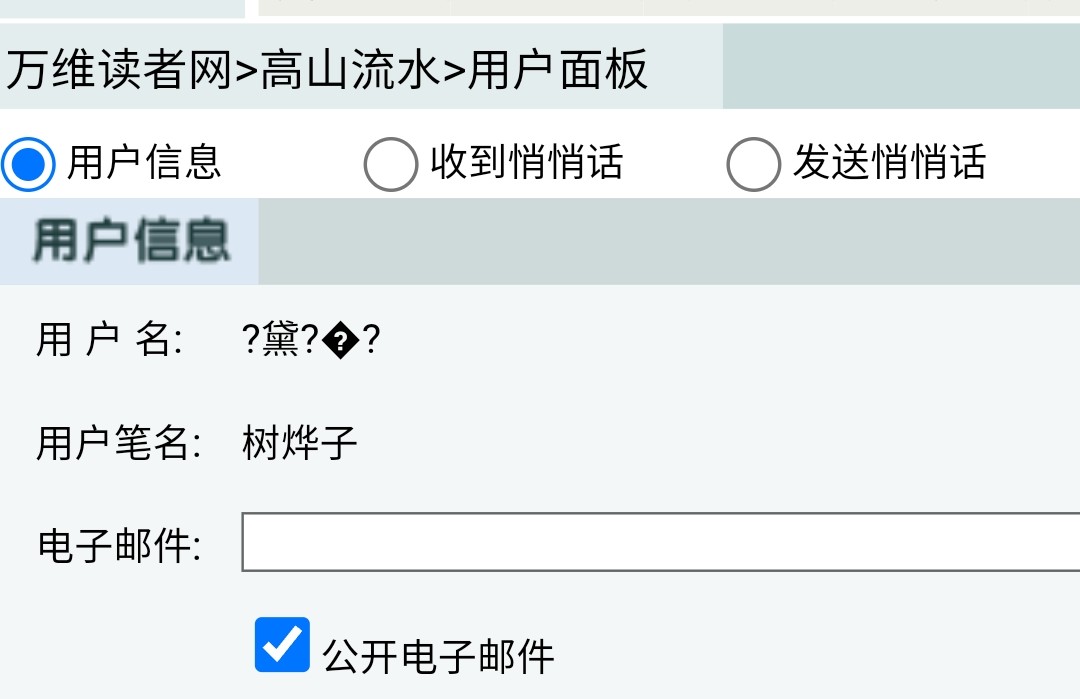This screenshot has width=1080, height=699.
Task: Click the bold 用户信息 section header
Action: [x=131, y=241]
